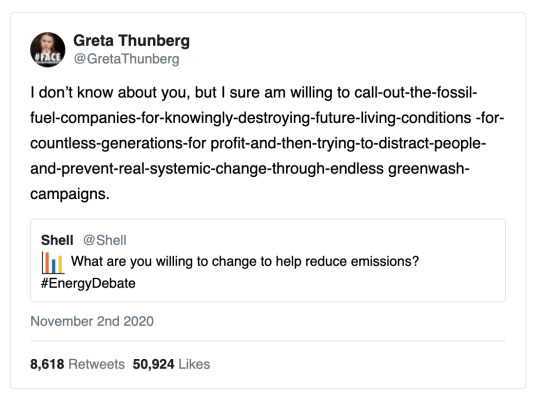Click the word "campaigns." ending the tweet

pyautogui.click(x=70, y=194)
